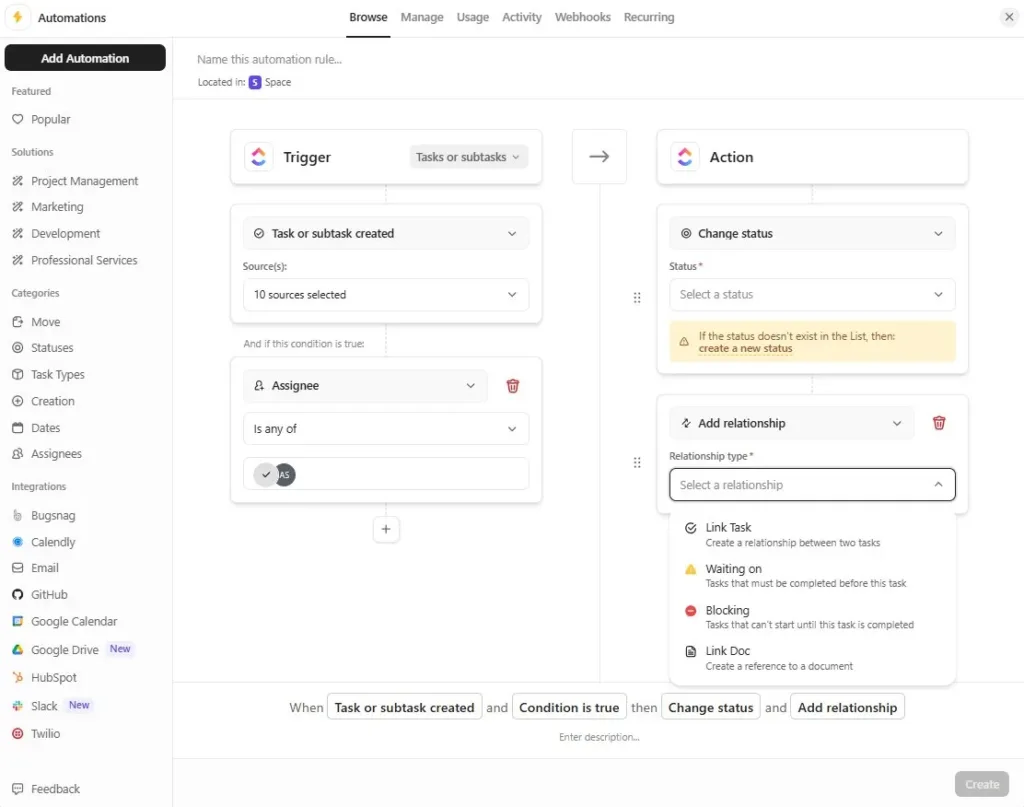Select the HubSpot integration
The height and width of the screenshot is (807, 1024).
pos(44,678)
